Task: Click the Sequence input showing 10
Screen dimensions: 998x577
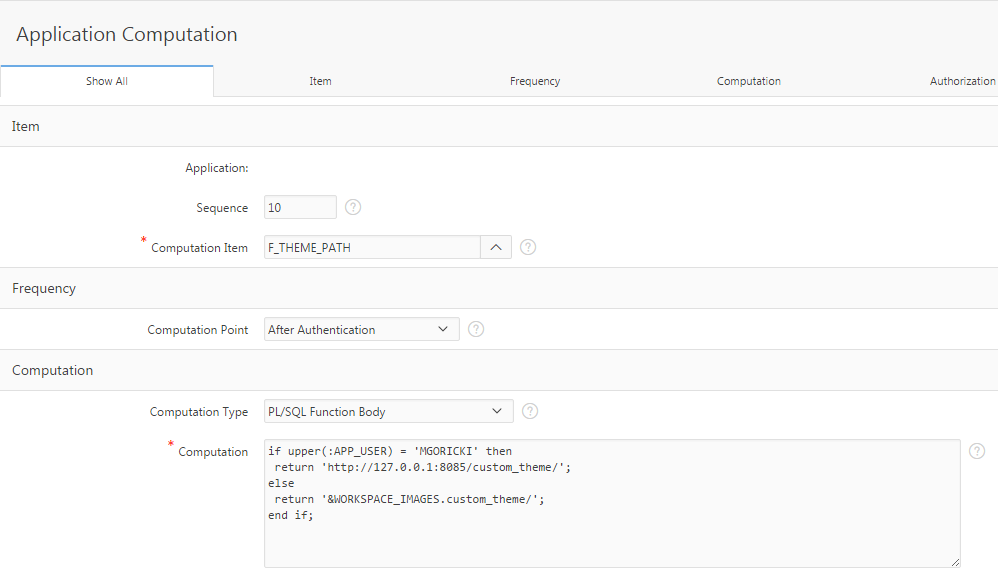Action: pyautogui.click(x=300, y=206)
